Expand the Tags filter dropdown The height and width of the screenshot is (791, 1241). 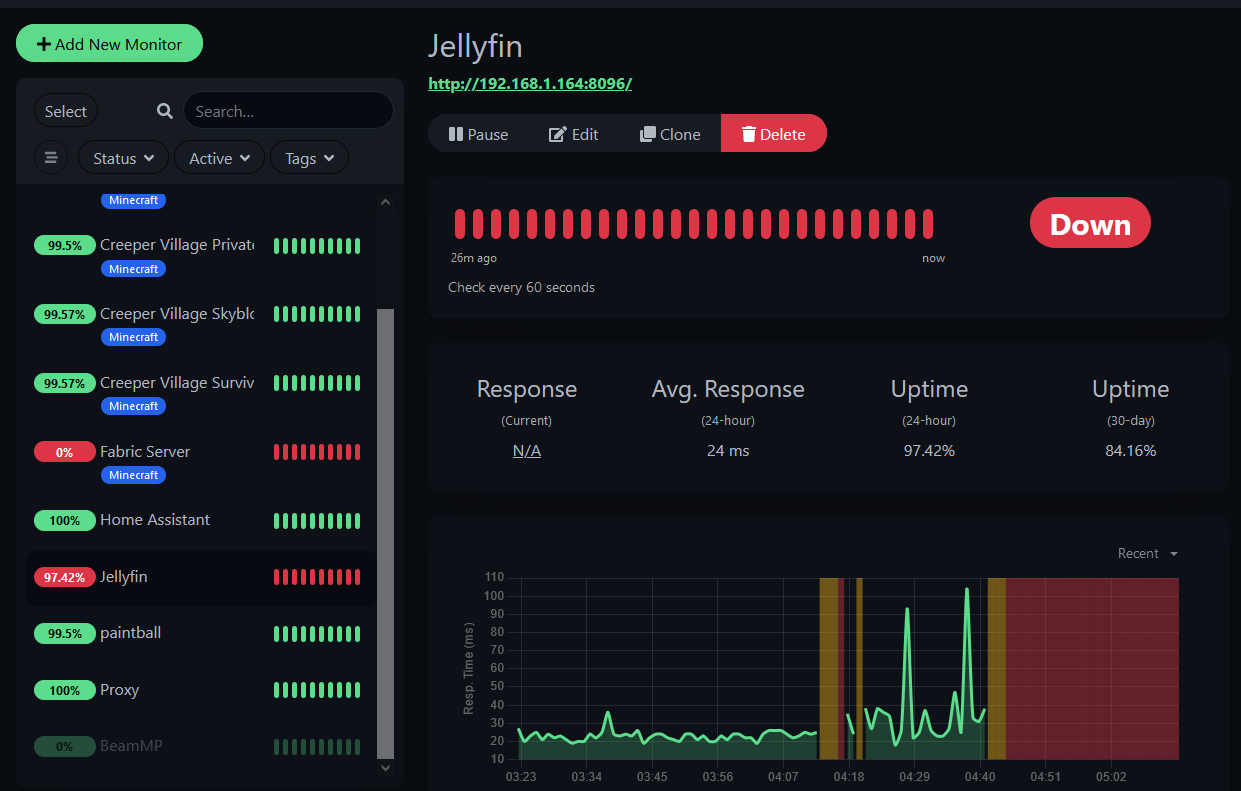[x=309, y=158]
